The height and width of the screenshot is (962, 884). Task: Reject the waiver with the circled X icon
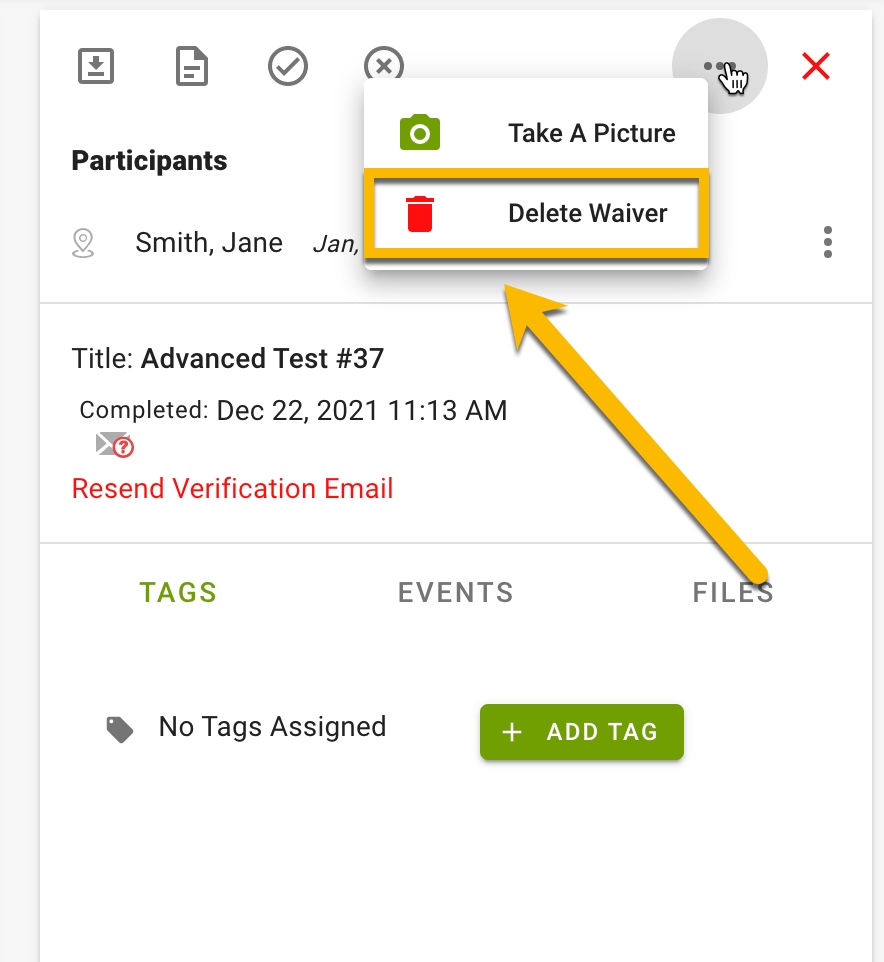[384, 63]
